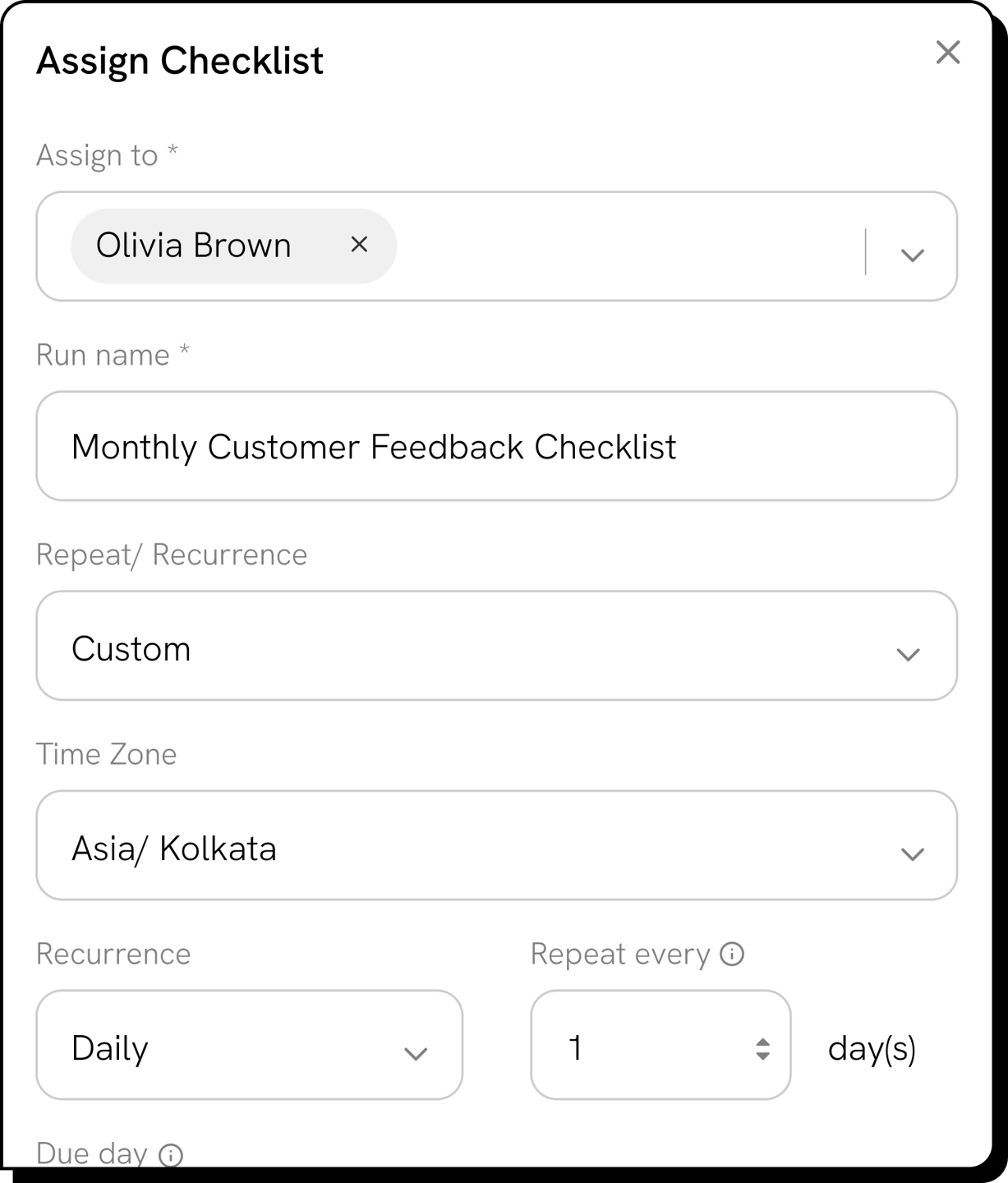Image resolution: width=1008 pixels, height=1183 pixels.
Task: Click the chevron in the Daily field
Action: coord(416,1053)
